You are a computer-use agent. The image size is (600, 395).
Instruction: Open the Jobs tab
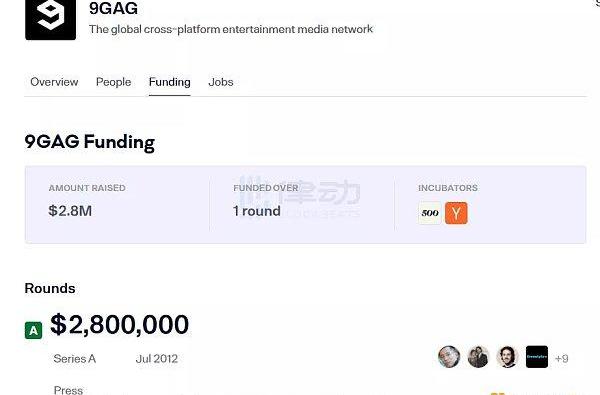[221, 82]
